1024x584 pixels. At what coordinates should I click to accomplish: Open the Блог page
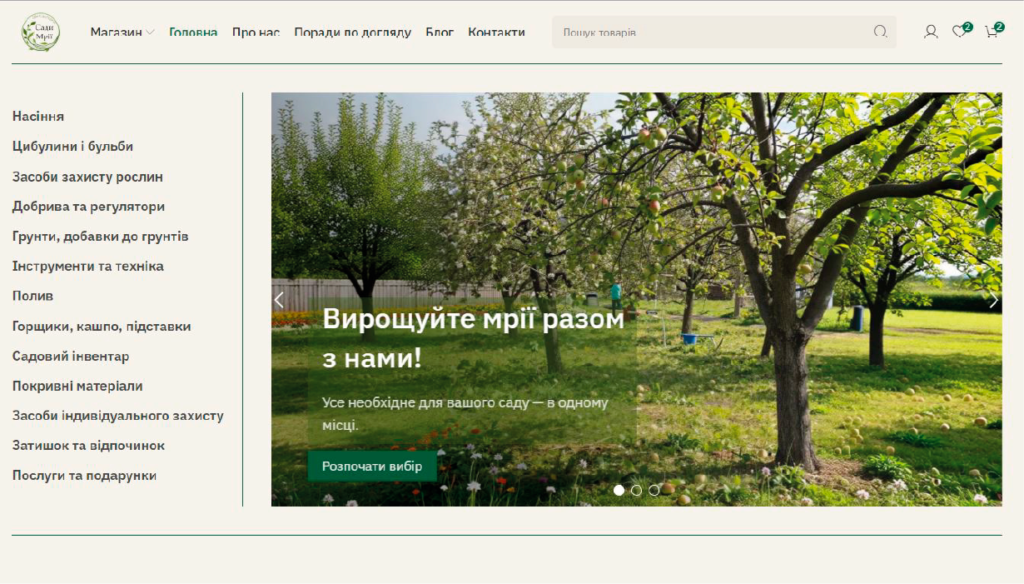[439, 32]
